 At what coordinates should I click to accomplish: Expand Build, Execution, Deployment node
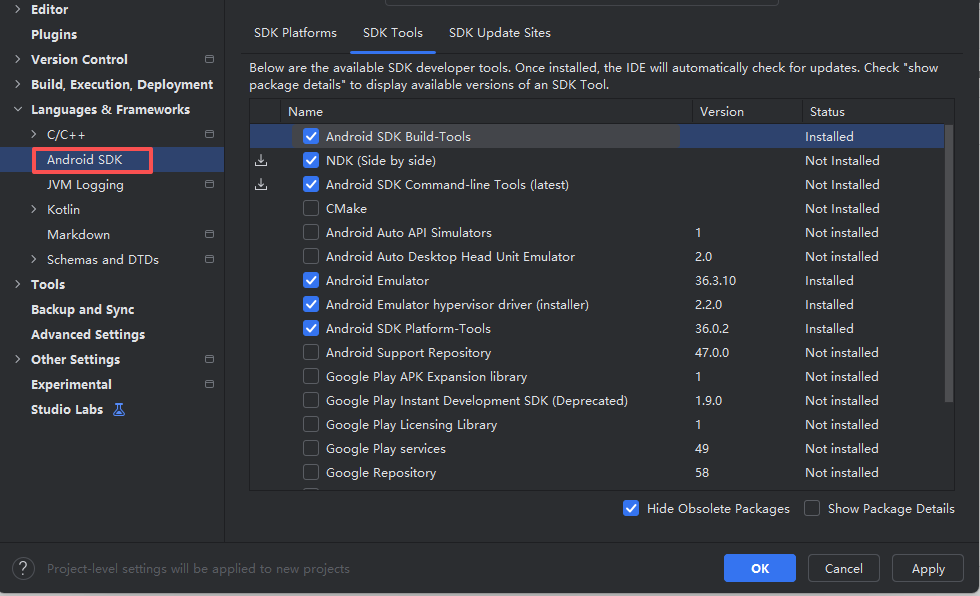coord(18,84)
